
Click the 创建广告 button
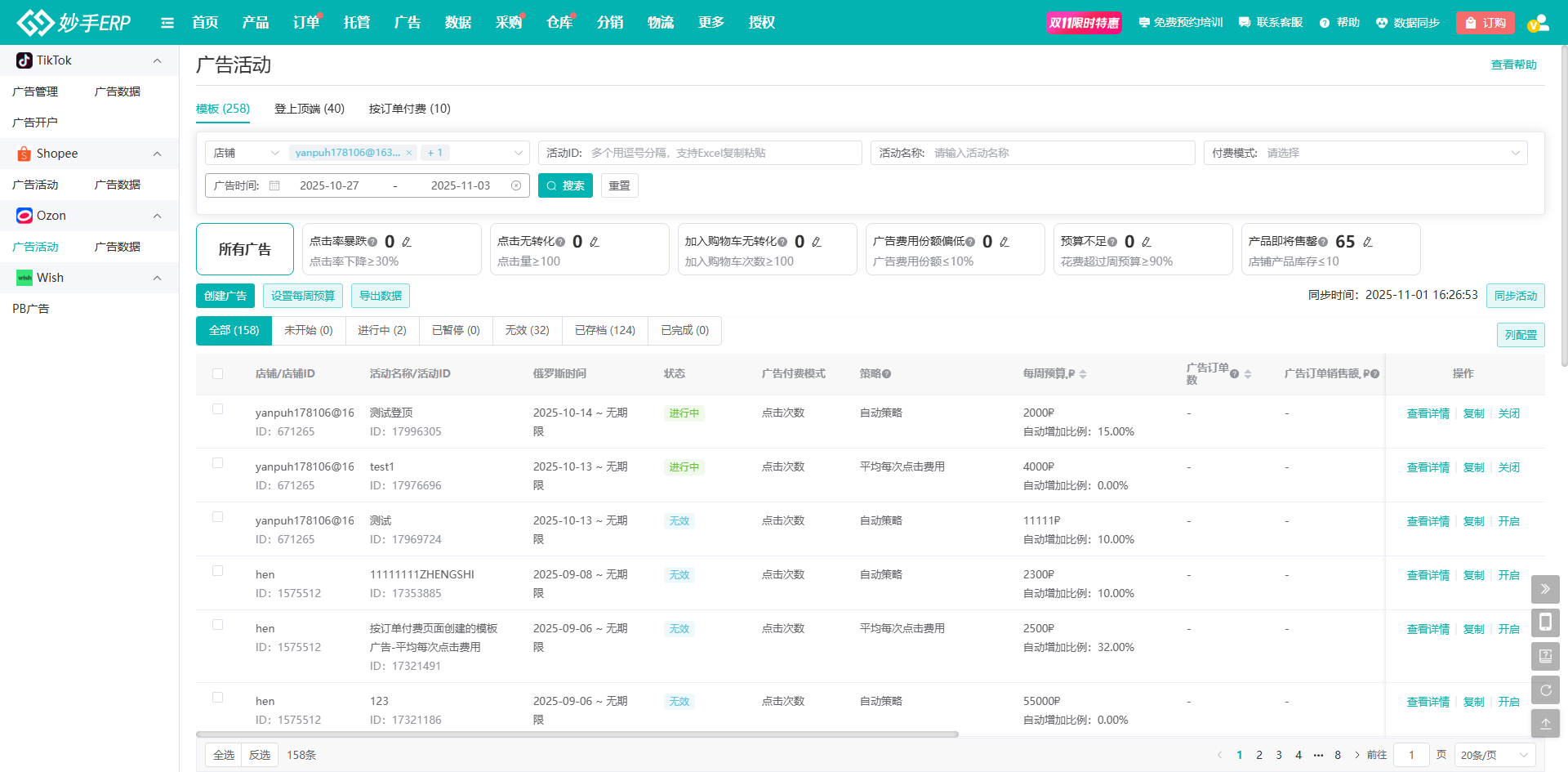tap(225, 296)
